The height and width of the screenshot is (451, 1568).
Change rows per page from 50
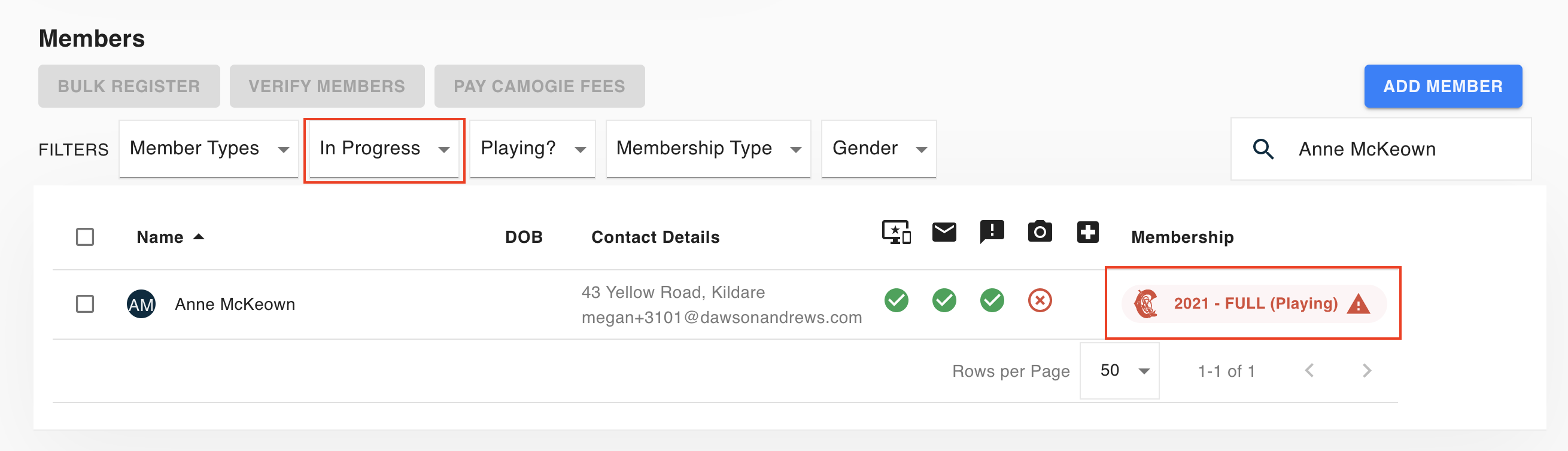coord(1119,370)
